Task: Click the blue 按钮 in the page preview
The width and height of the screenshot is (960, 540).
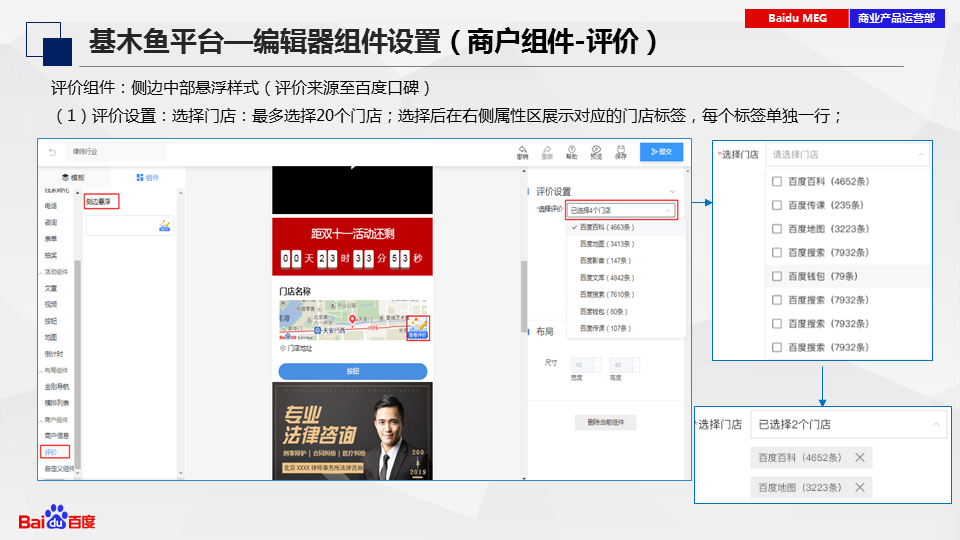Action: coord(353,371)
